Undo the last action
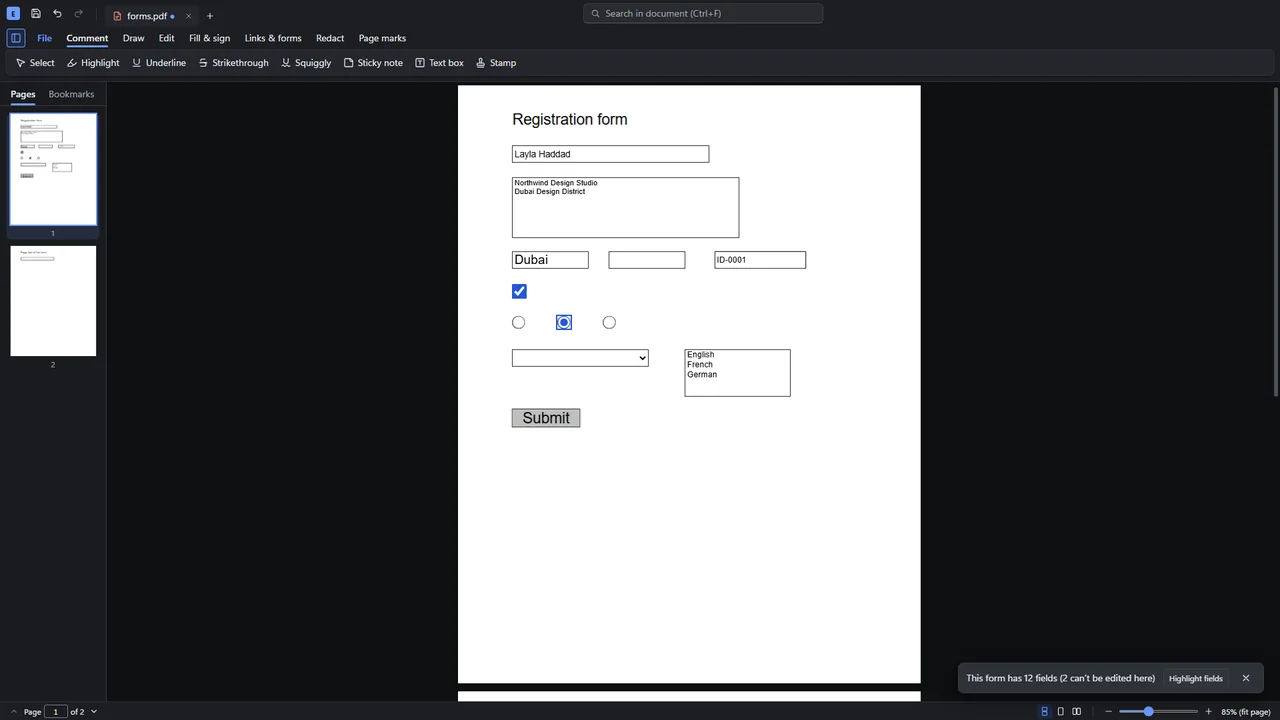The width and height of the screenshot is (1280, 720). coord(57,14)
